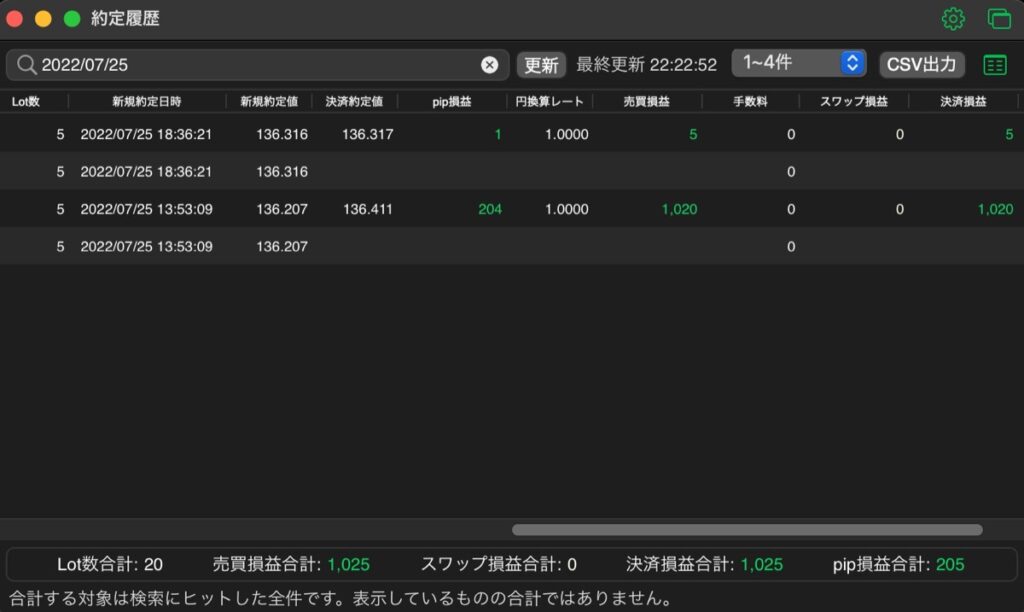1024x612 pixels.
Task: Sort by the 新規約定値 column header
Action: 268,101
